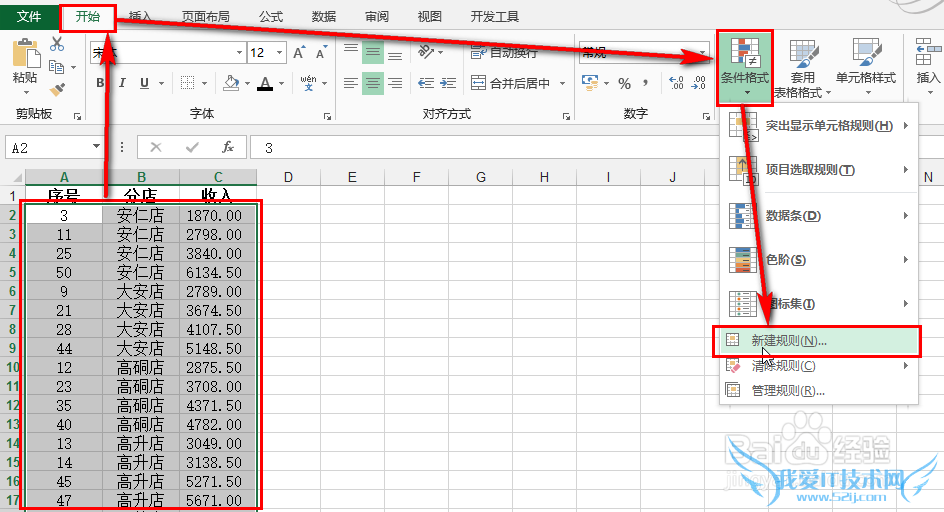Image resolution: width=944 pixels, height=512 pixels.
Task: Open the font group dialog launcher
Action: (327, 116)
